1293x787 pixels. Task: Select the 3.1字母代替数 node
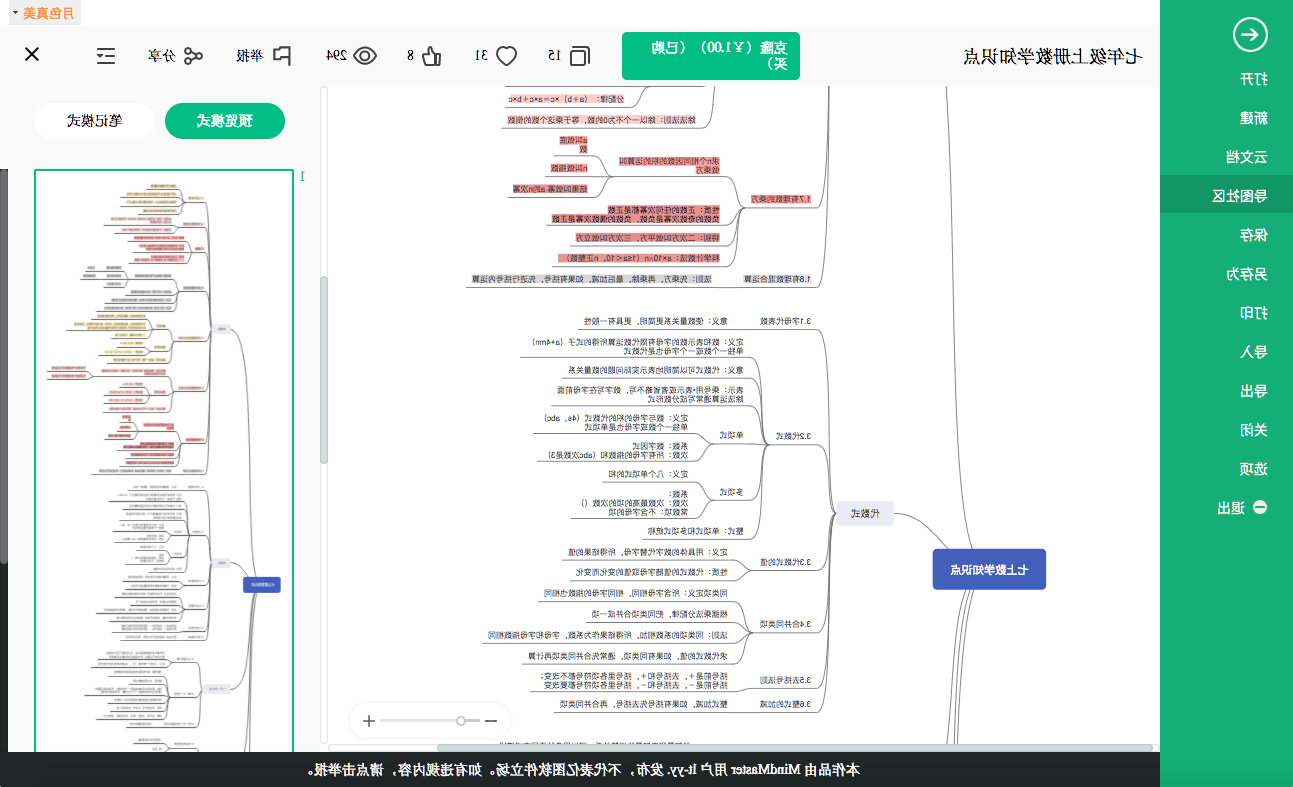pyautogui.click(x=786, y=321)
